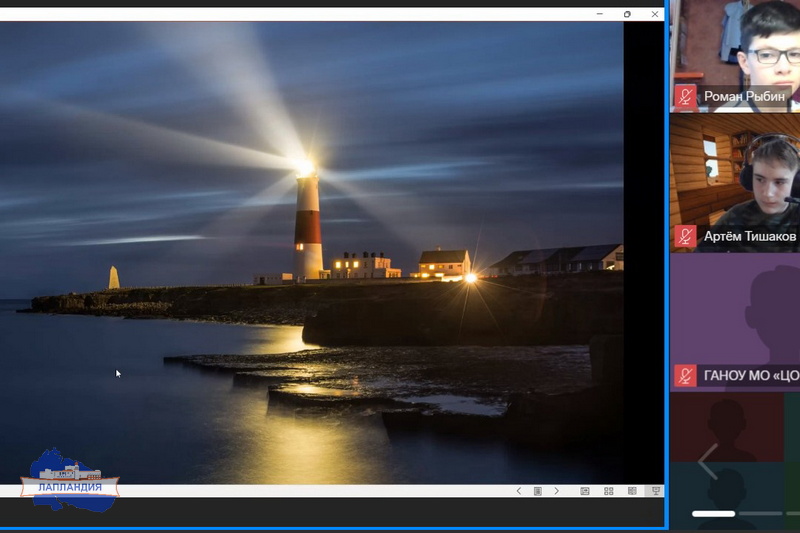Select Артём Тишаков video tile
Viewport: 800px width, 533px height.
tap(735, 175)
